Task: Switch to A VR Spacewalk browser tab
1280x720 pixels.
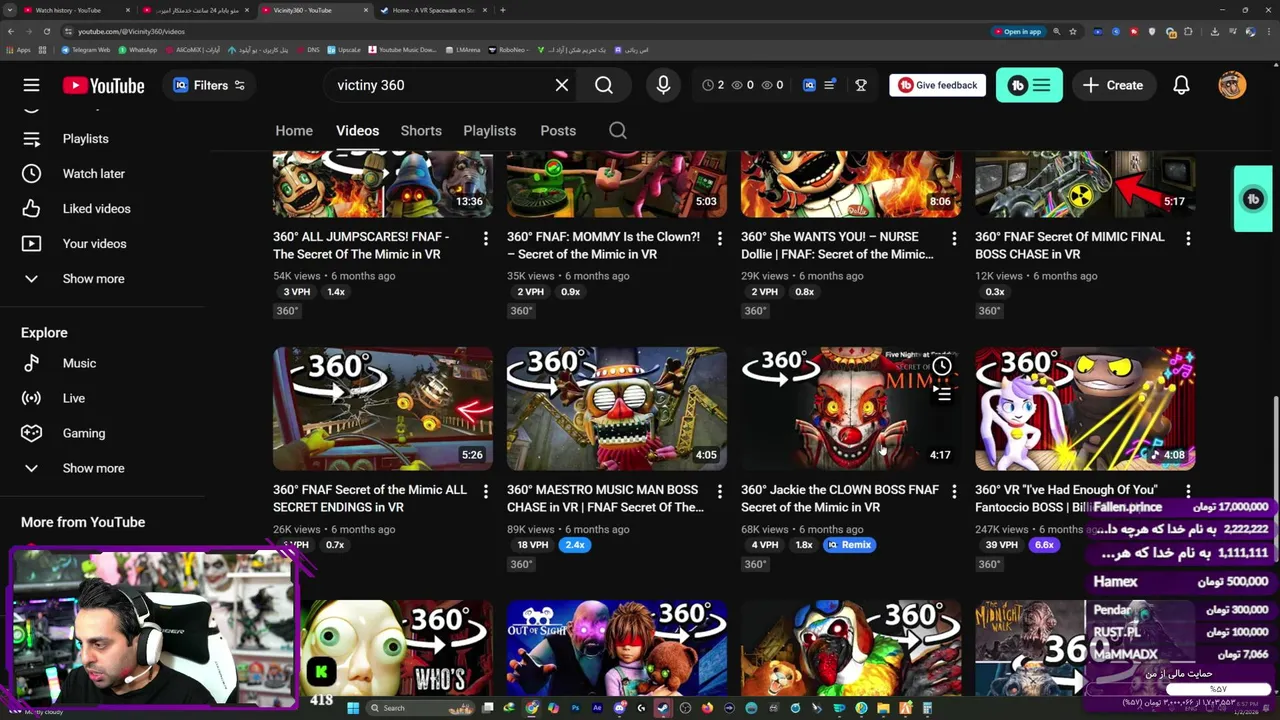Action: click(x=434, y=10)
